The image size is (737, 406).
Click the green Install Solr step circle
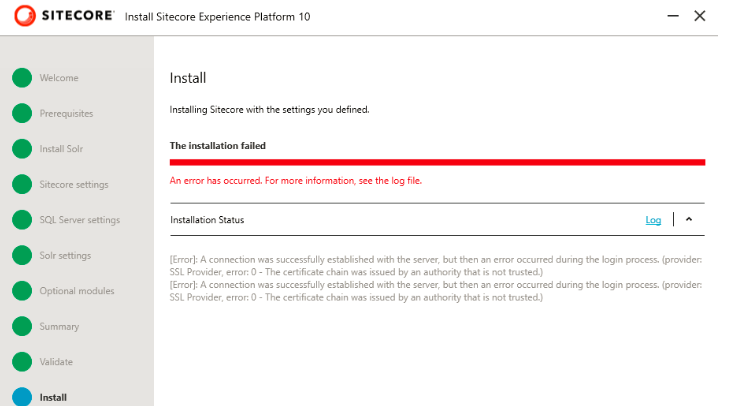pyautogui.click(x=22, y=149)
